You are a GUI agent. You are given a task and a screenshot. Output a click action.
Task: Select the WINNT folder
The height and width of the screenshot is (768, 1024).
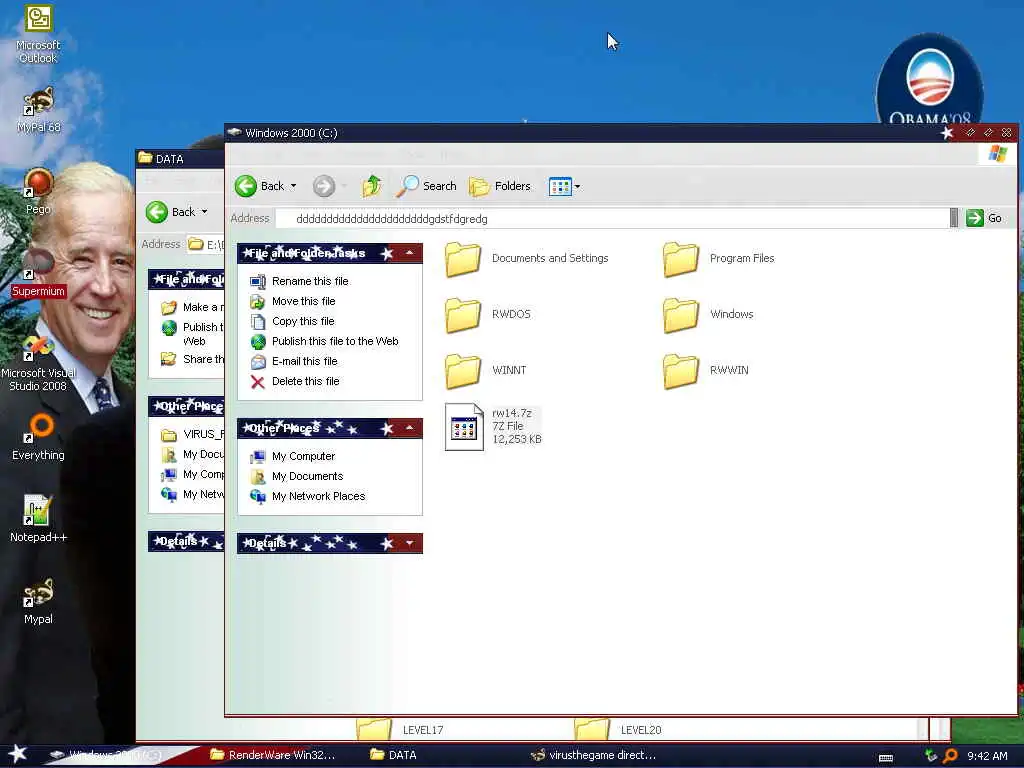(x=486, y=370)
